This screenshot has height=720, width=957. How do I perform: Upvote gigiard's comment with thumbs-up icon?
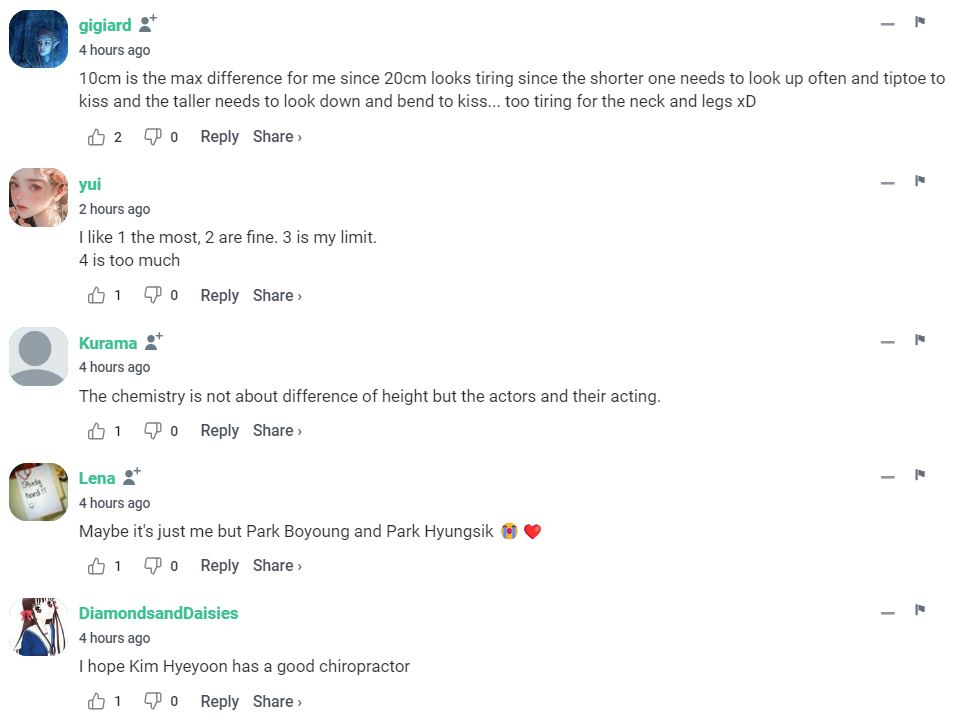pyautogui.click(x=97, y=137)
